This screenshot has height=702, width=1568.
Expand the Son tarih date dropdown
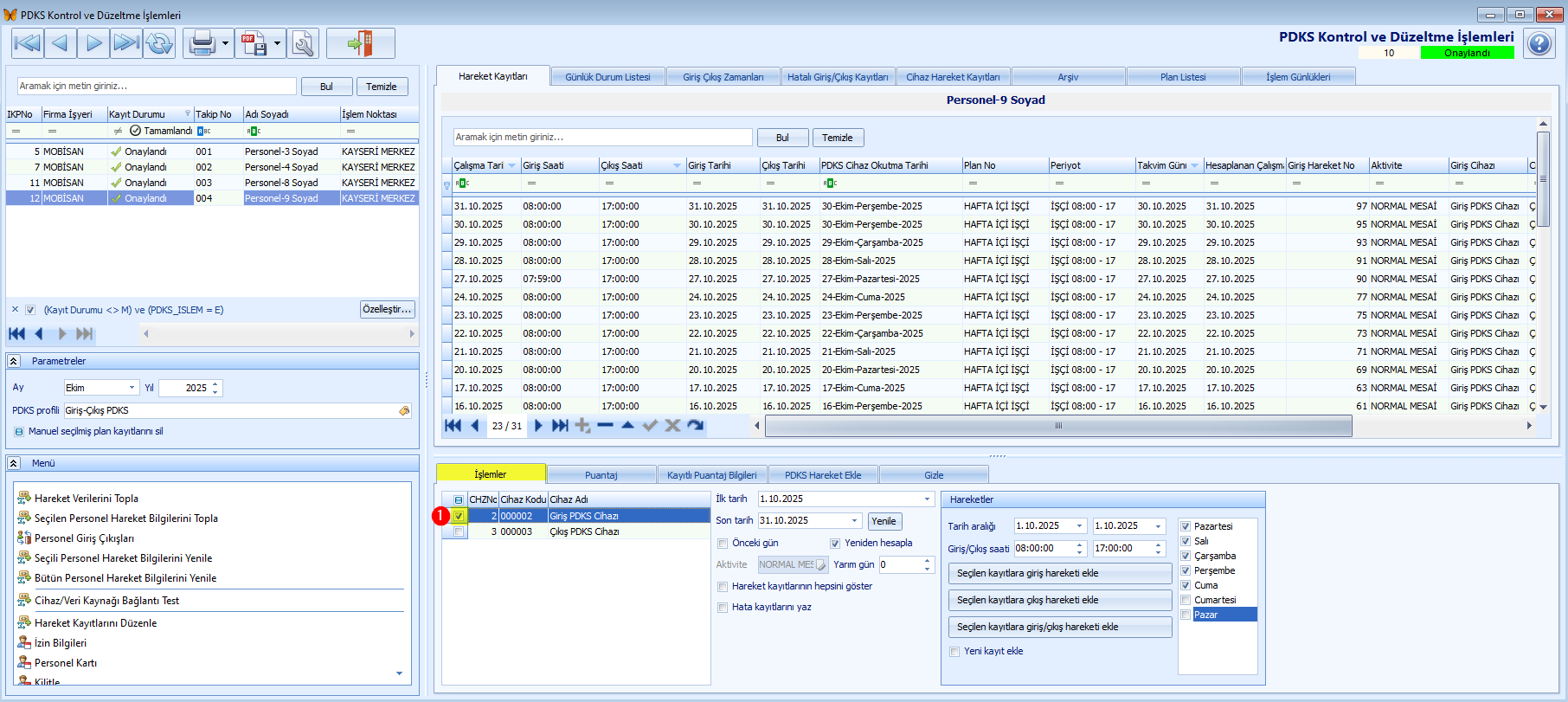click(x=855, y=521)
